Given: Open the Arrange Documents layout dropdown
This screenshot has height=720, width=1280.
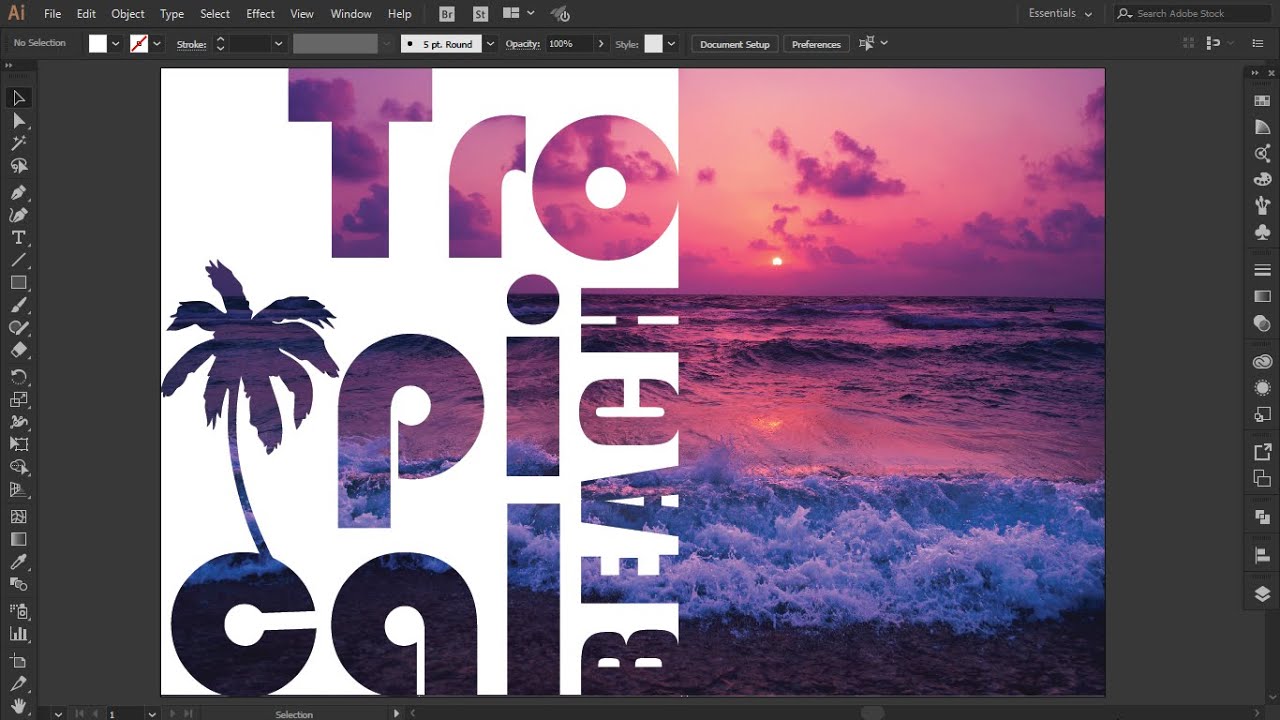Looking at the screenshot, I should pos(518,14).
